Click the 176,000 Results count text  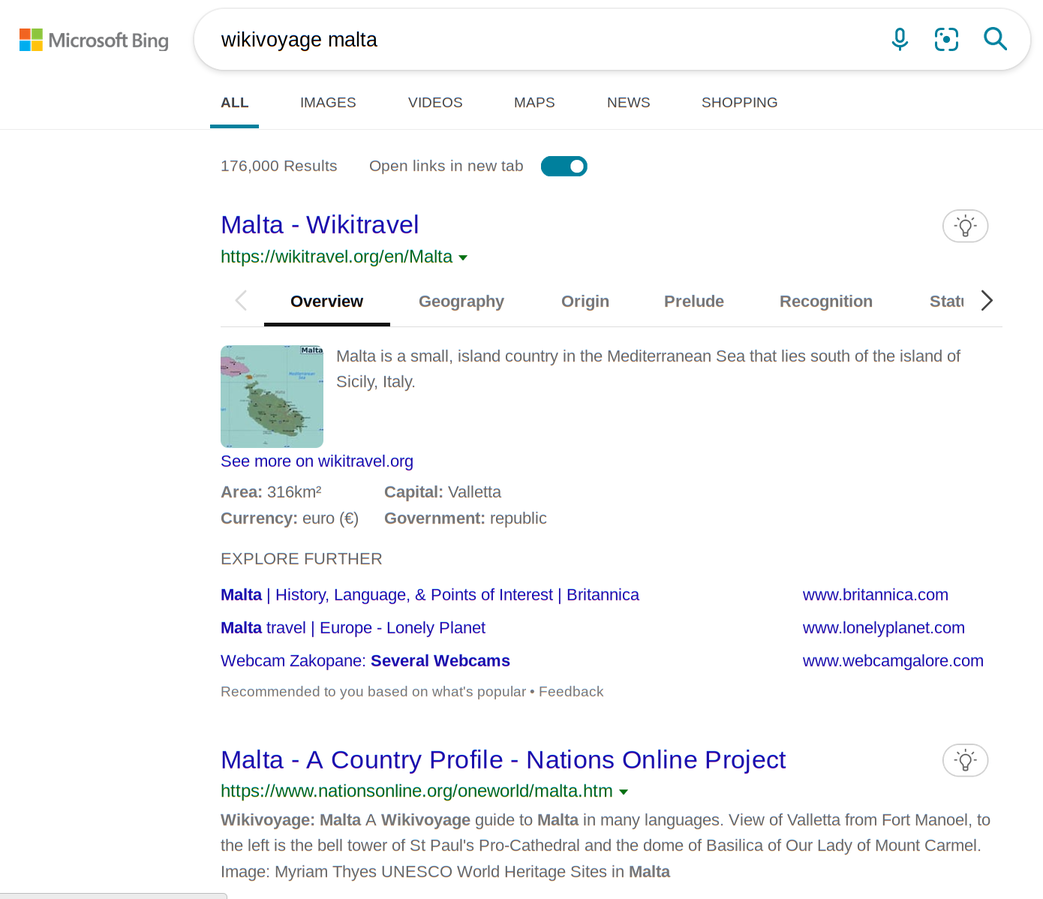coord(279,166)
